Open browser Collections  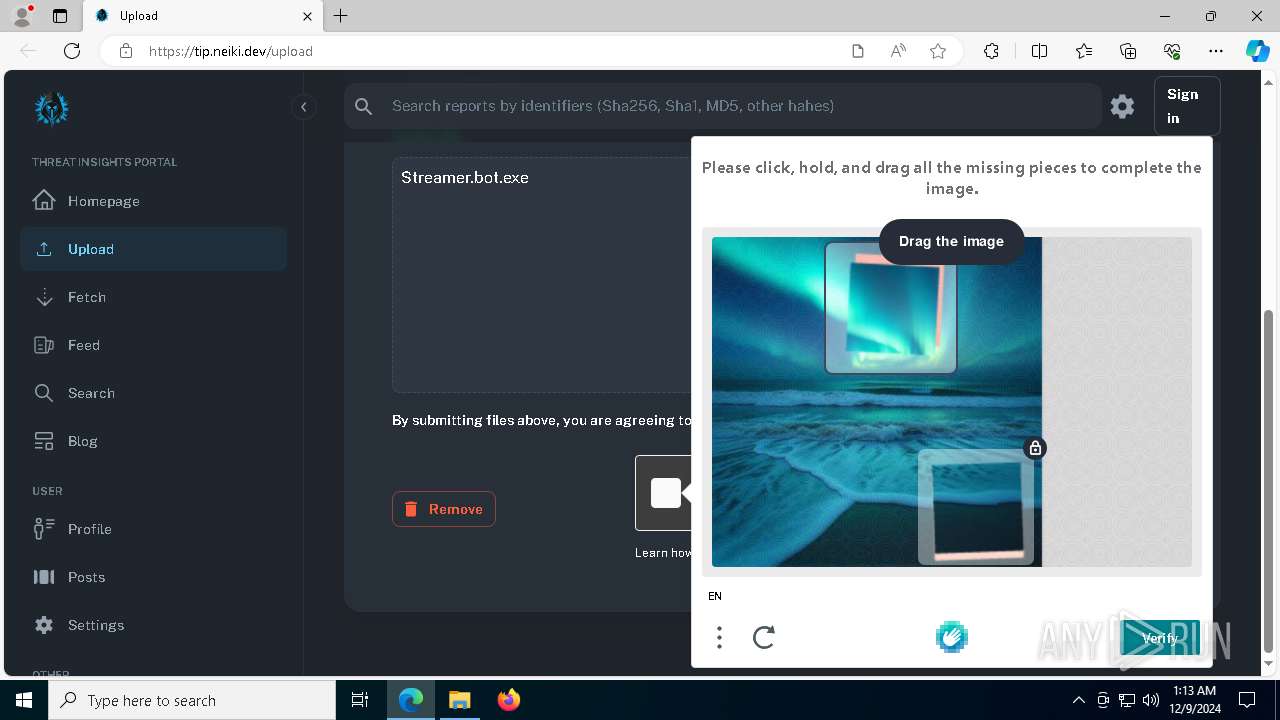(x=1128, y=51)
